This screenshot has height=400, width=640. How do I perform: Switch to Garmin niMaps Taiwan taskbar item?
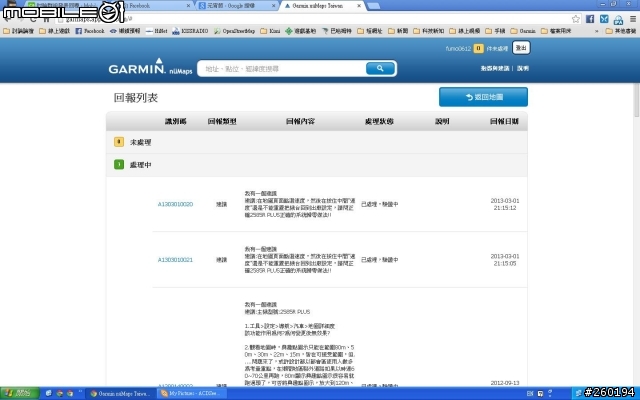point(120,393)
